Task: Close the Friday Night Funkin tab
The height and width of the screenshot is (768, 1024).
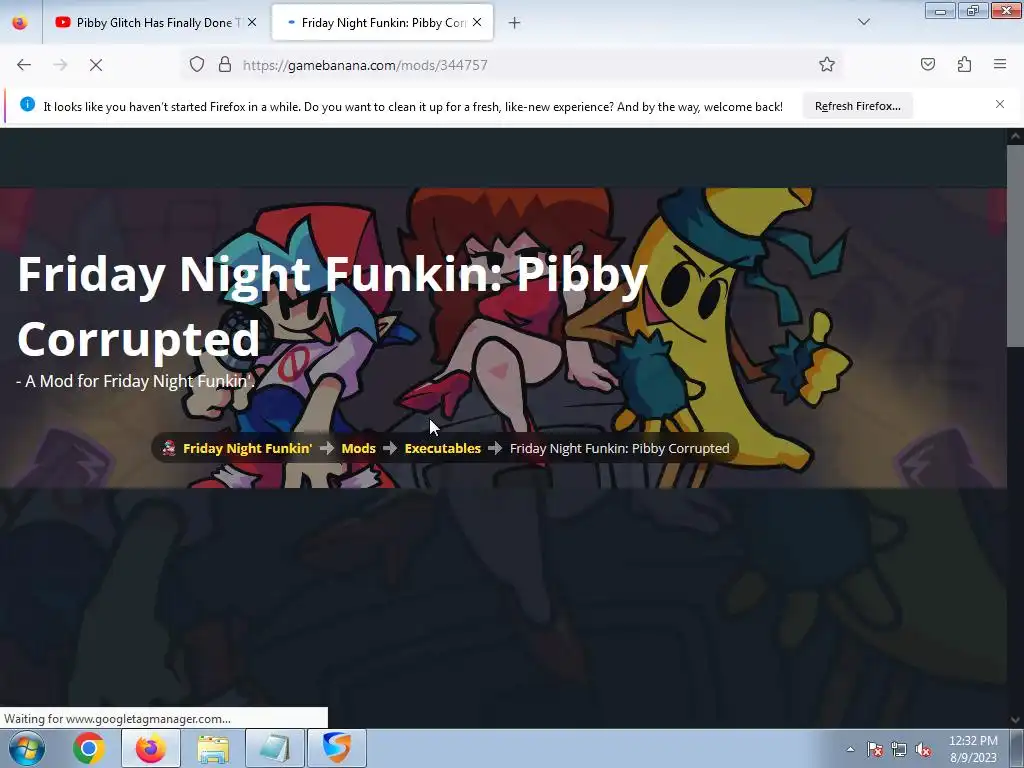Action: click(477, 22)
